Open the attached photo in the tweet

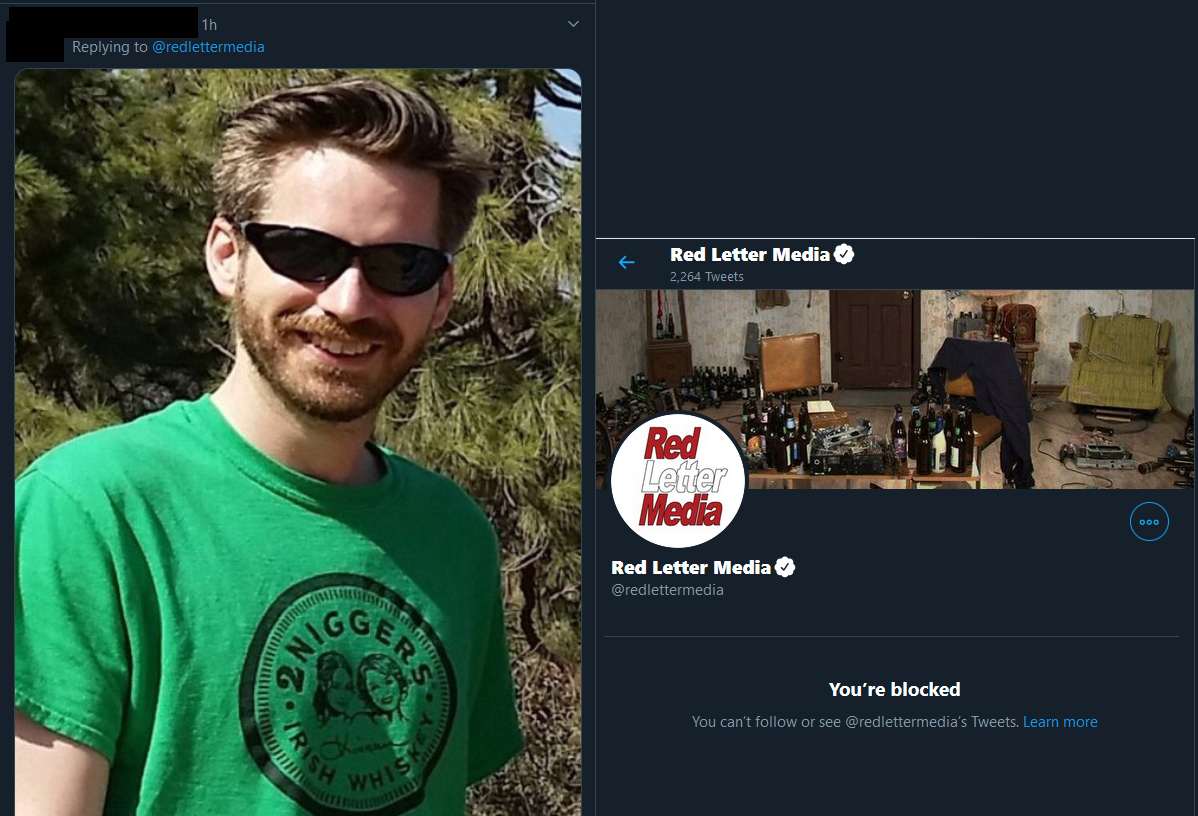298,442
